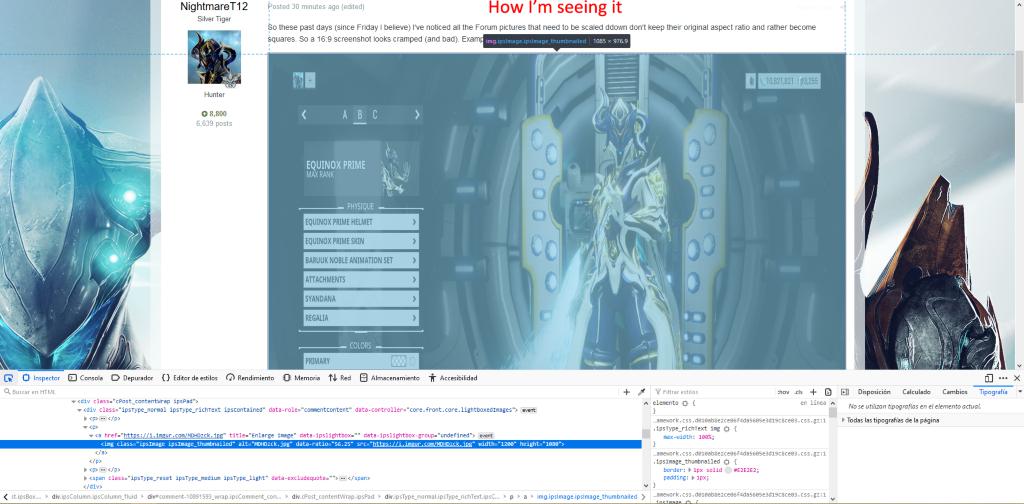Open the imgur href link in anchor tag
1024x504 pixels.
174,435
